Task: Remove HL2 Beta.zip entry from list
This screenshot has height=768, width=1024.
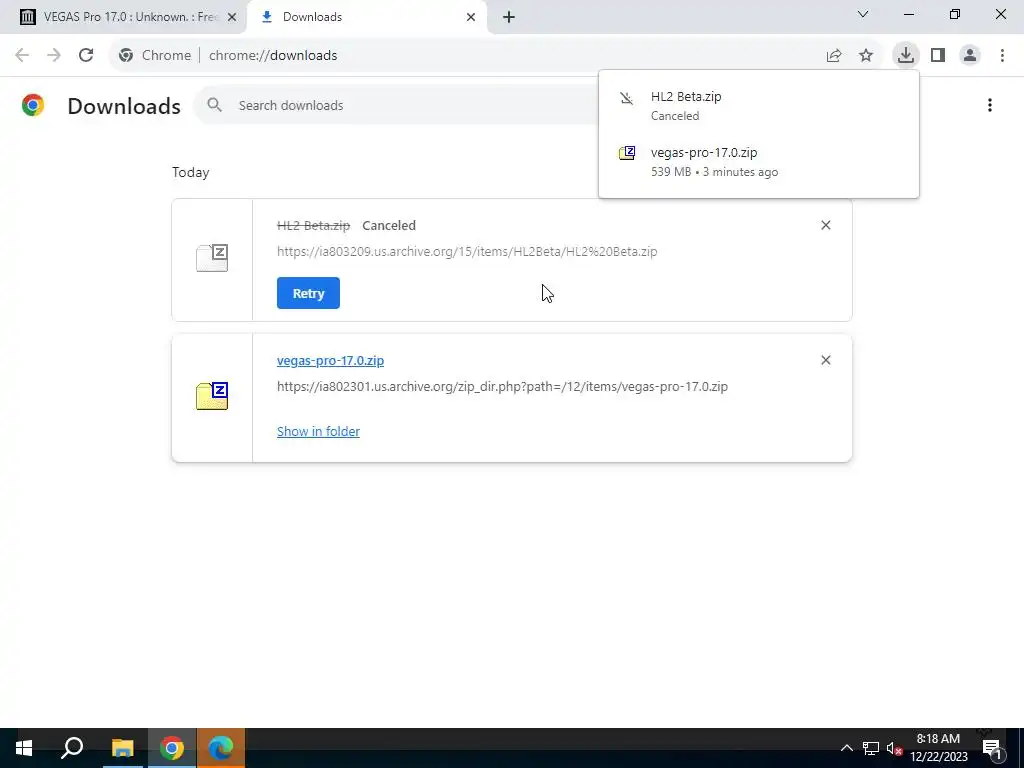Action: pyautogui.click(x=825, y=225)
